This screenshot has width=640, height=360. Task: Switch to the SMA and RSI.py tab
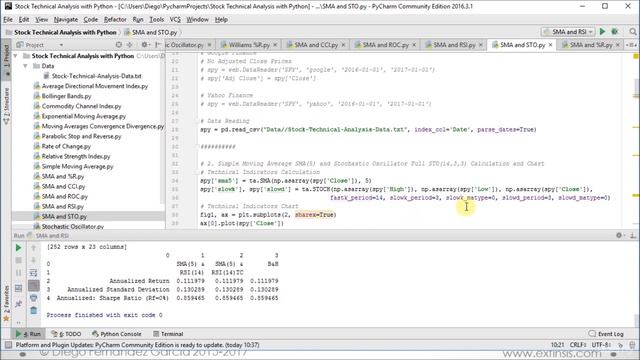454,45
